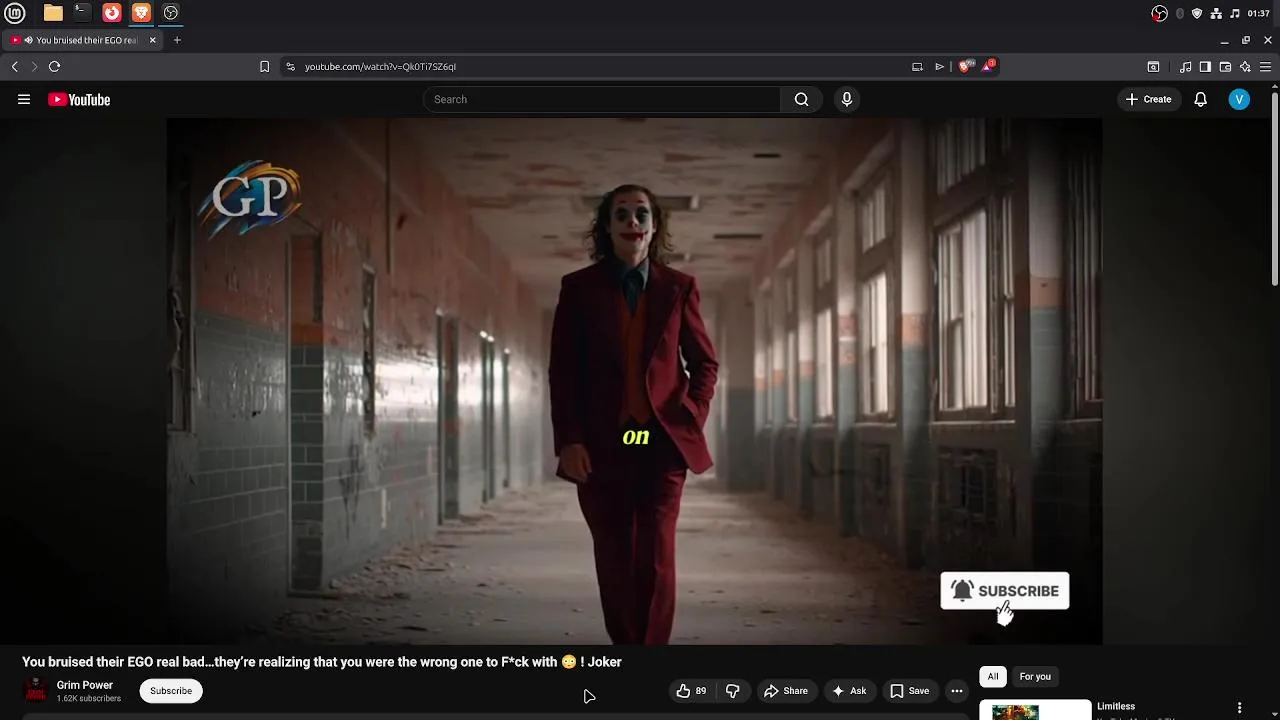1280x720 pixels.
Task: Open the Brave Rewards triangle icon
Action: tap(988, 66)
